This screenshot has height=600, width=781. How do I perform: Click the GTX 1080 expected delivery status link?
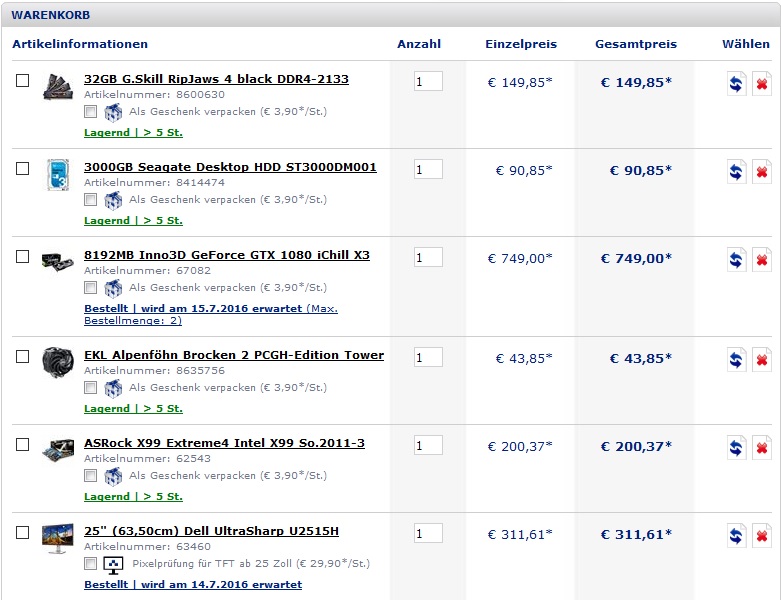point(193,309)
